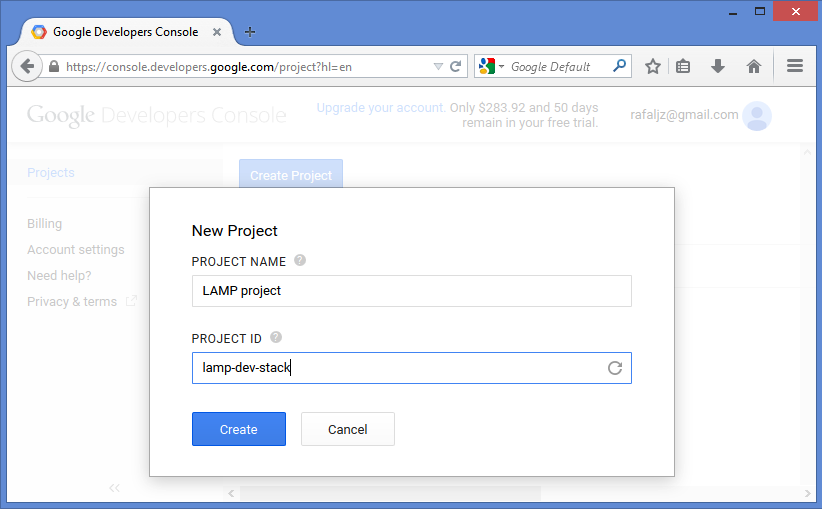Image resolution: width=822 pixels, height=509 pixels.
Task: Maximize the browser window
Action: pyautogui.click(x=760, y=12)
